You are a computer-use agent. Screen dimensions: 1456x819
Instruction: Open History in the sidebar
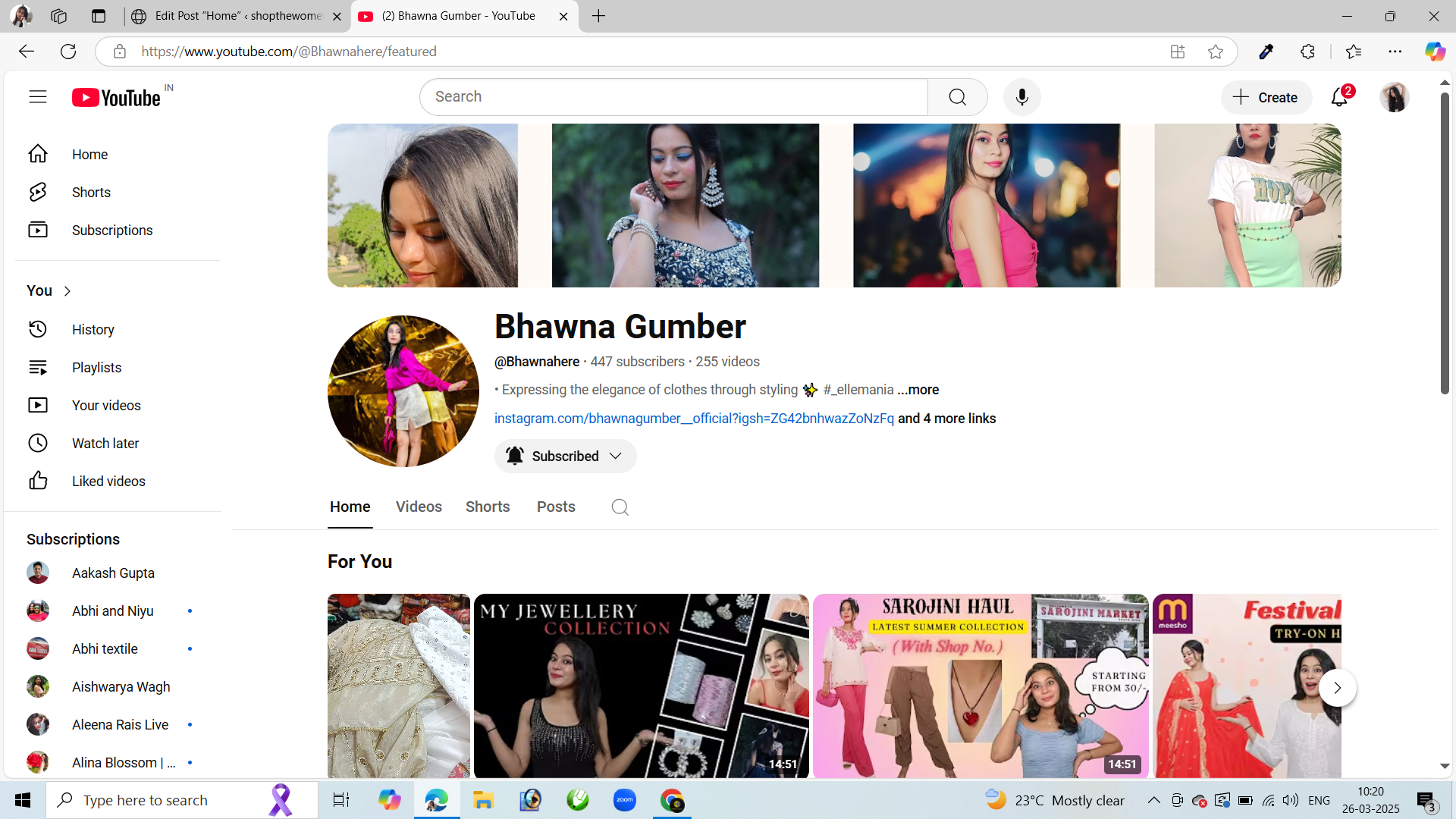point(93,330)
